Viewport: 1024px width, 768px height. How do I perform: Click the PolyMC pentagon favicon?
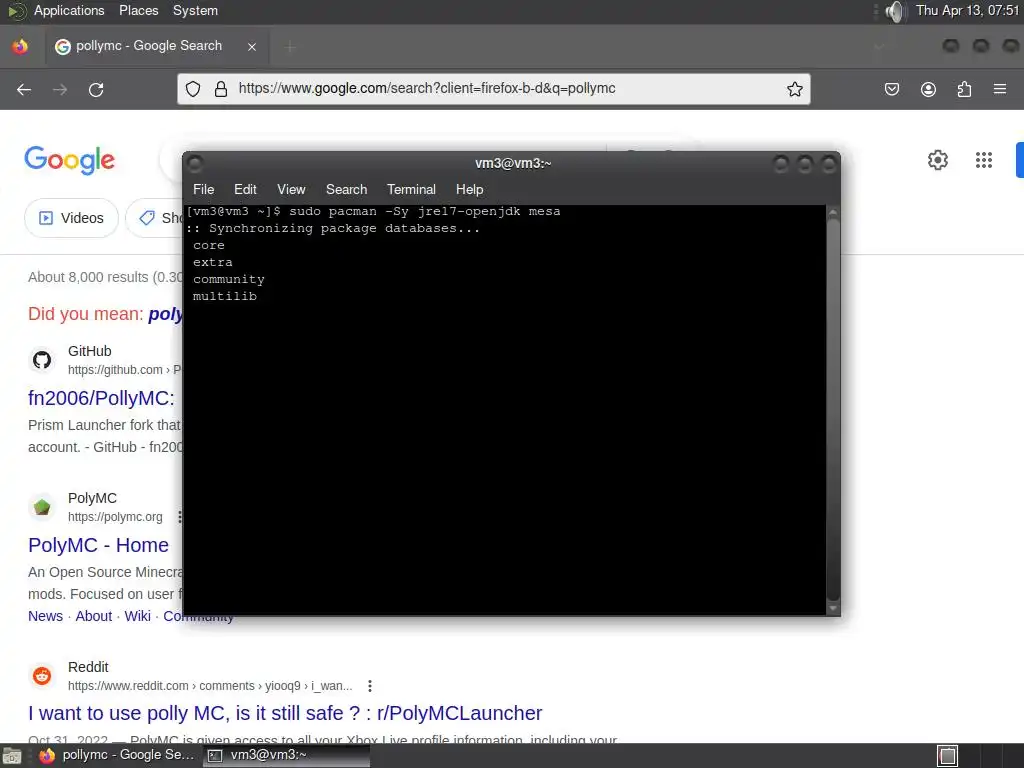tap(42, 507)
